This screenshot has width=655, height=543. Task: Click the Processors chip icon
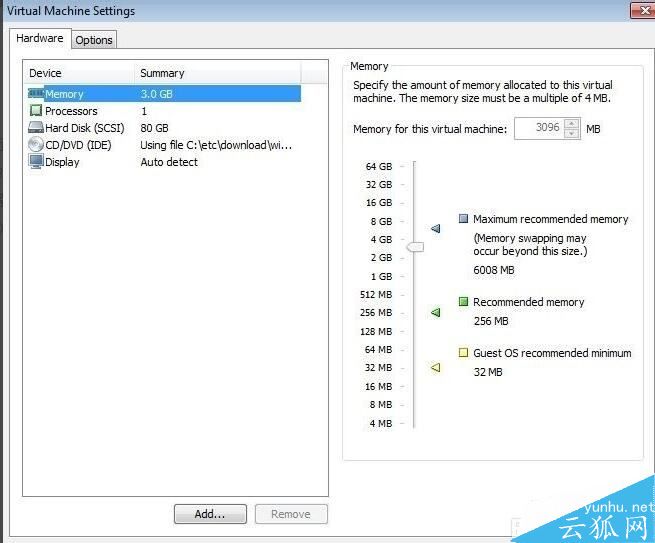36,110
